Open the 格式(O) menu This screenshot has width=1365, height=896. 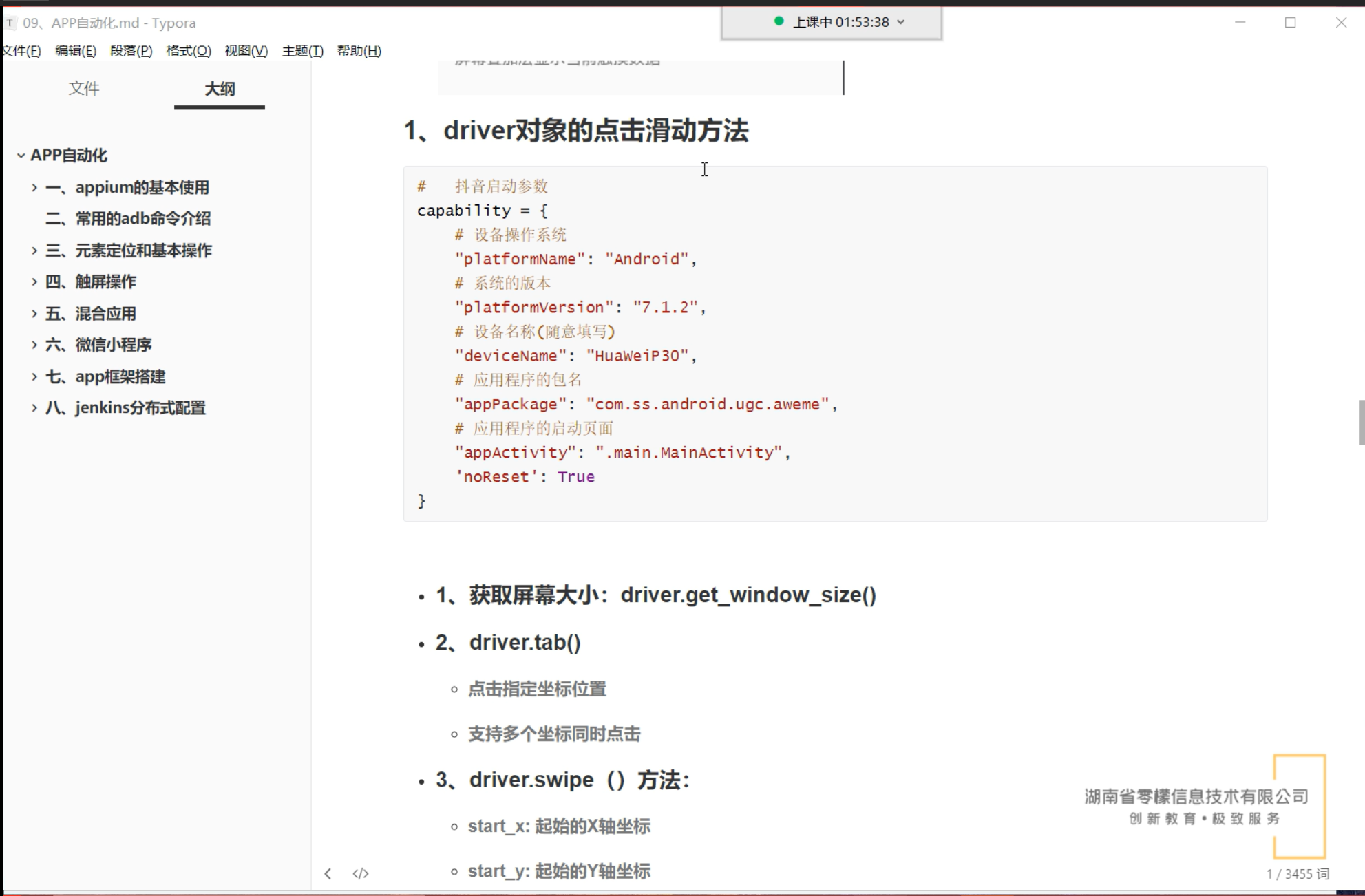[x=188, y=51]
